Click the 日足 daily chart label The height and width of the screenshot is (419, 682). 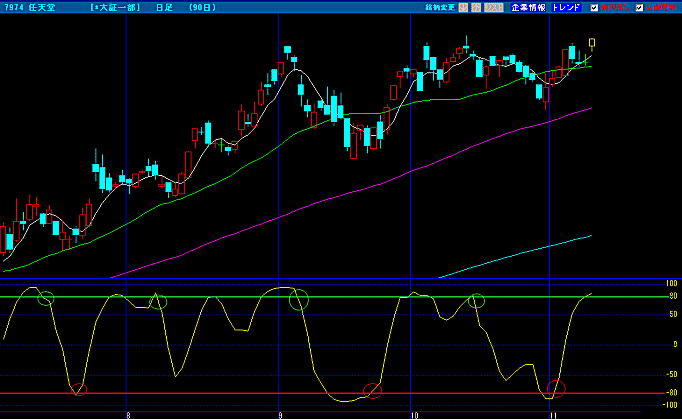[x=164, y=7]
